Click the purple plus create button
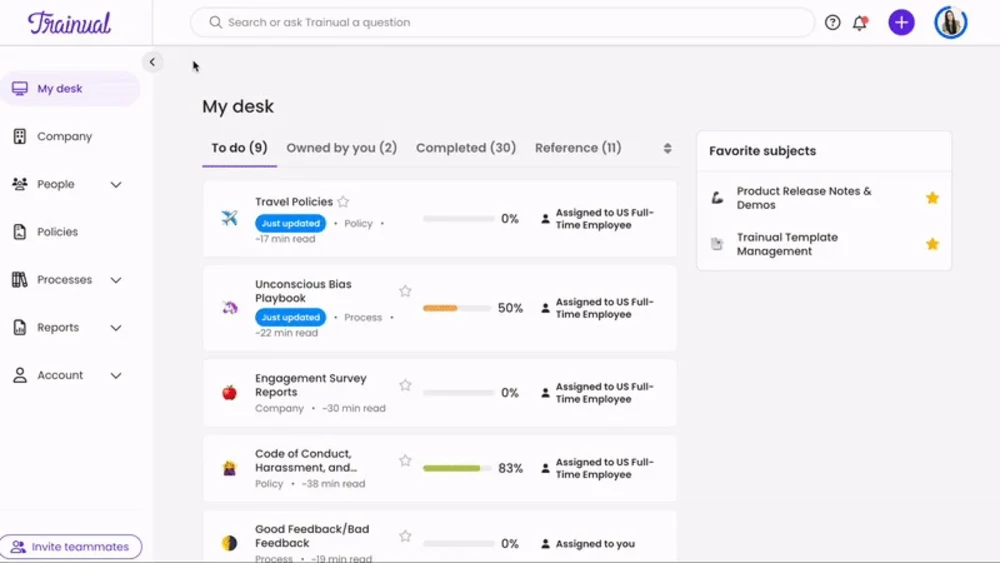 (x=901, y=22)
